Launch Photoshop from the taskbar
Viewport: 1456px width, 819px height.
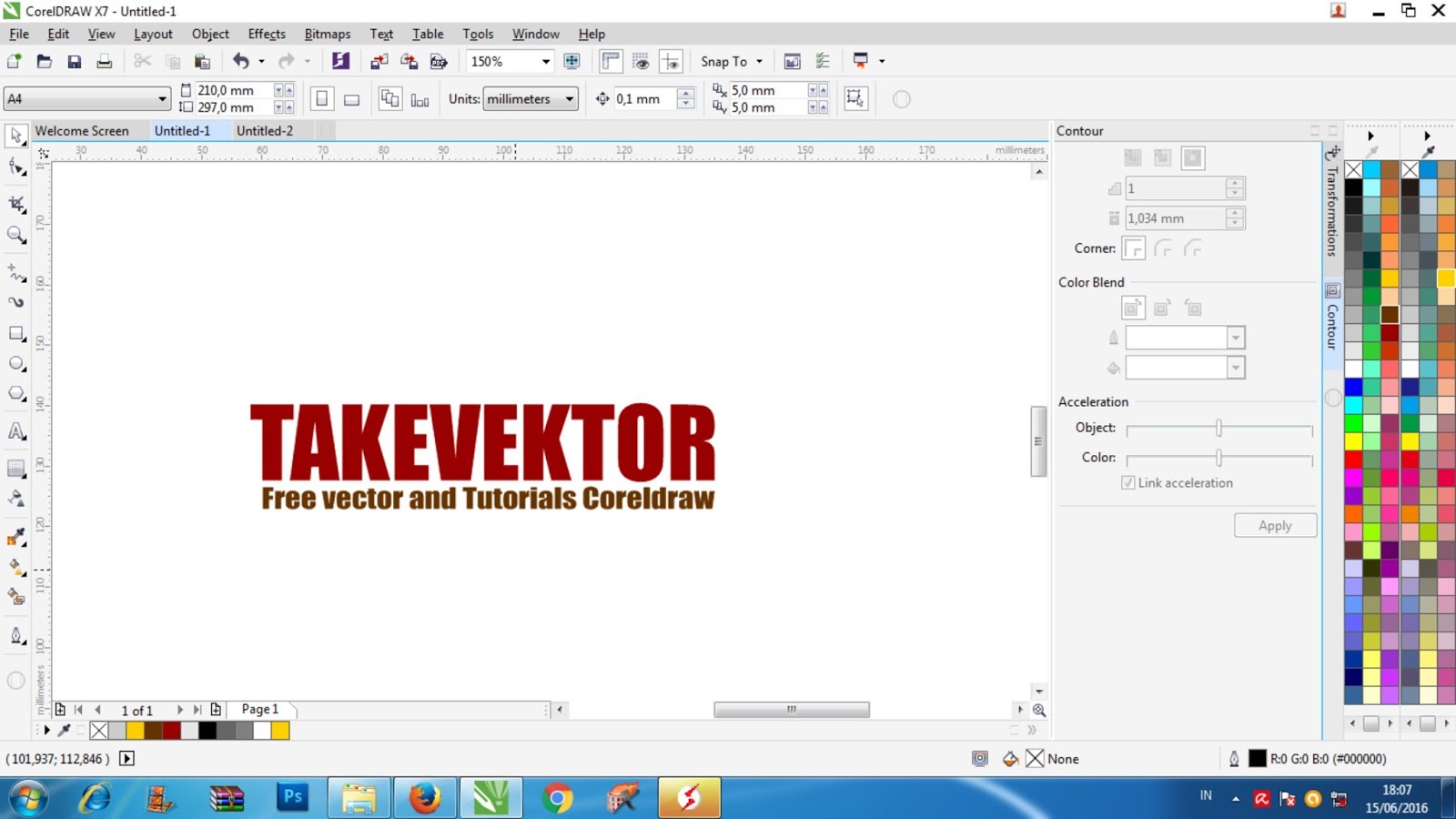[x=292, y=798]
